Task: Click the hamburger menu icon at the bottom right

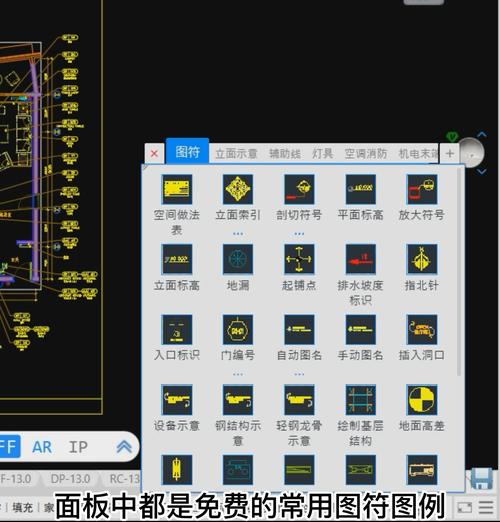Action: tap(486, 507)
